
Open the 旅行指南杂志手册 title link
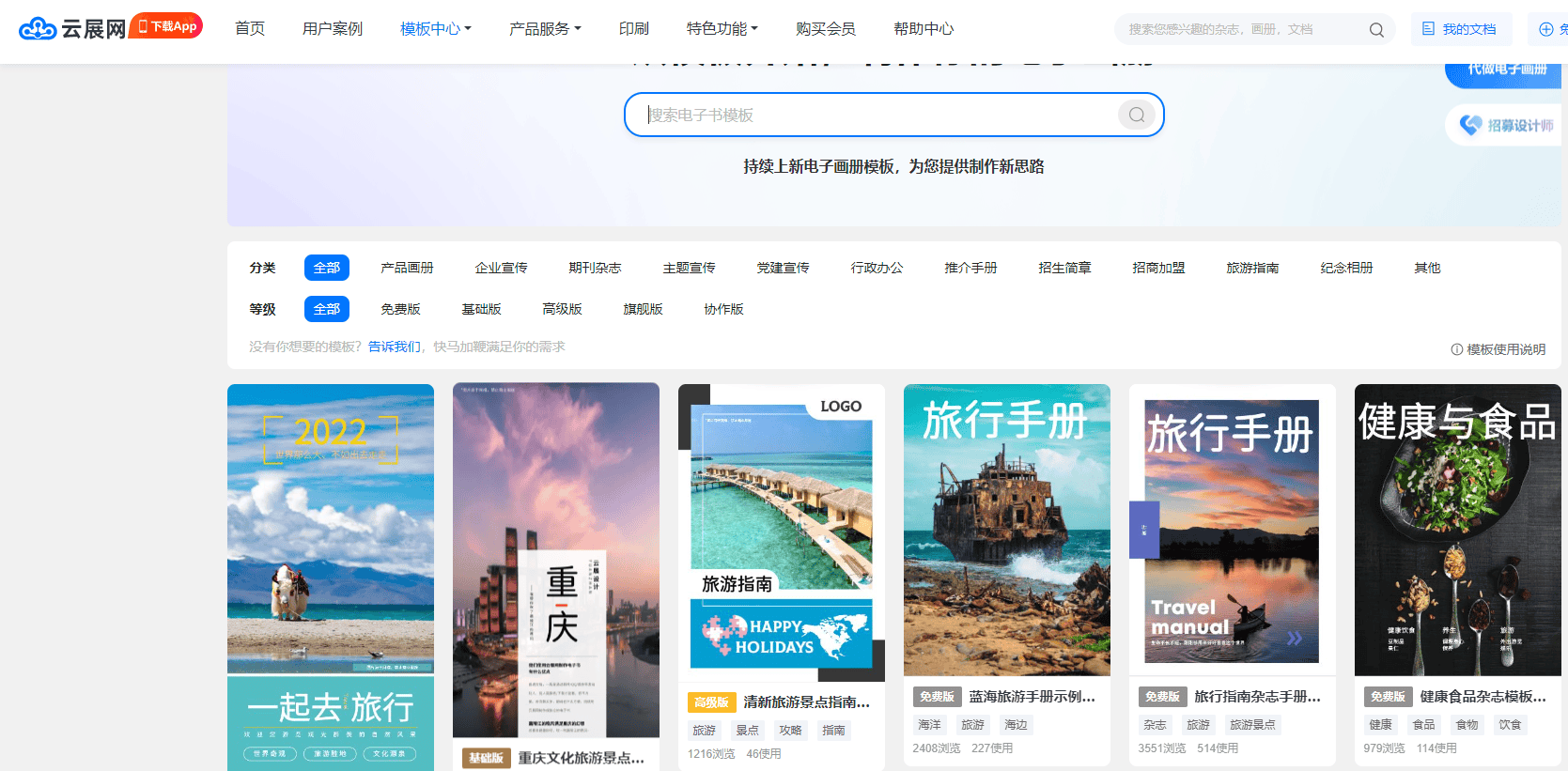click(1257, 696)
